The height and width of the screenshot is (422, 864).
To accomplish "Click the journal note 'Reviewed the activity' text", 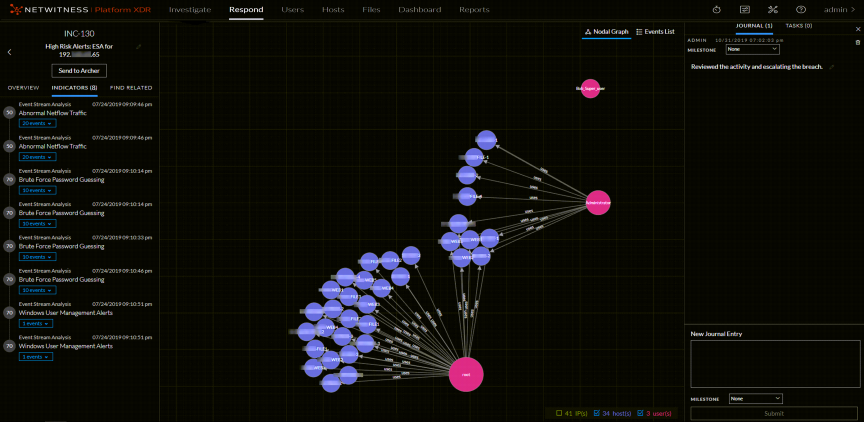I will [757, 67].
